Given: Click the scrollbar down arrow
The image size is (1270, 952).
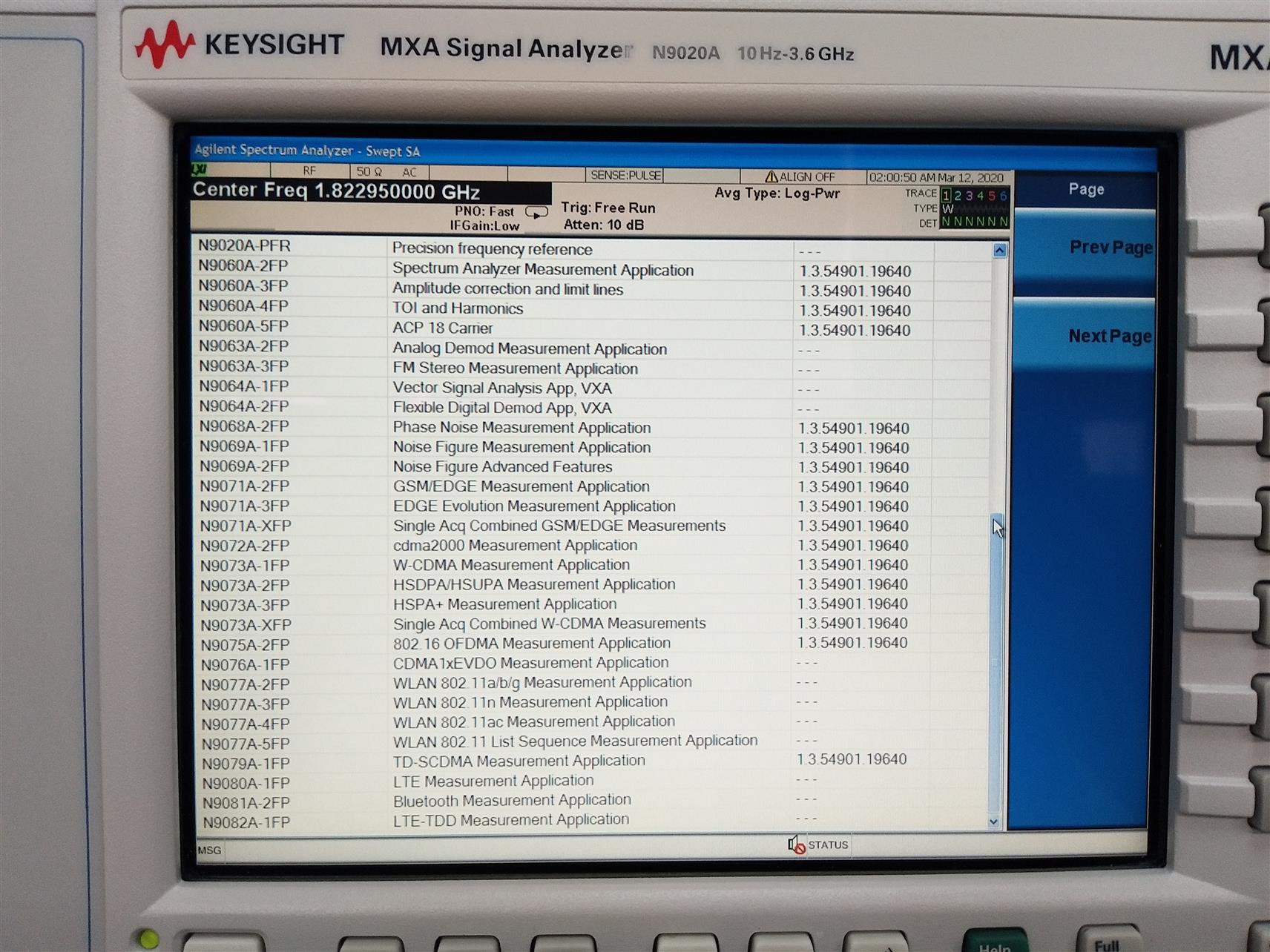Looking at the screenshot, I should [994, 822].
